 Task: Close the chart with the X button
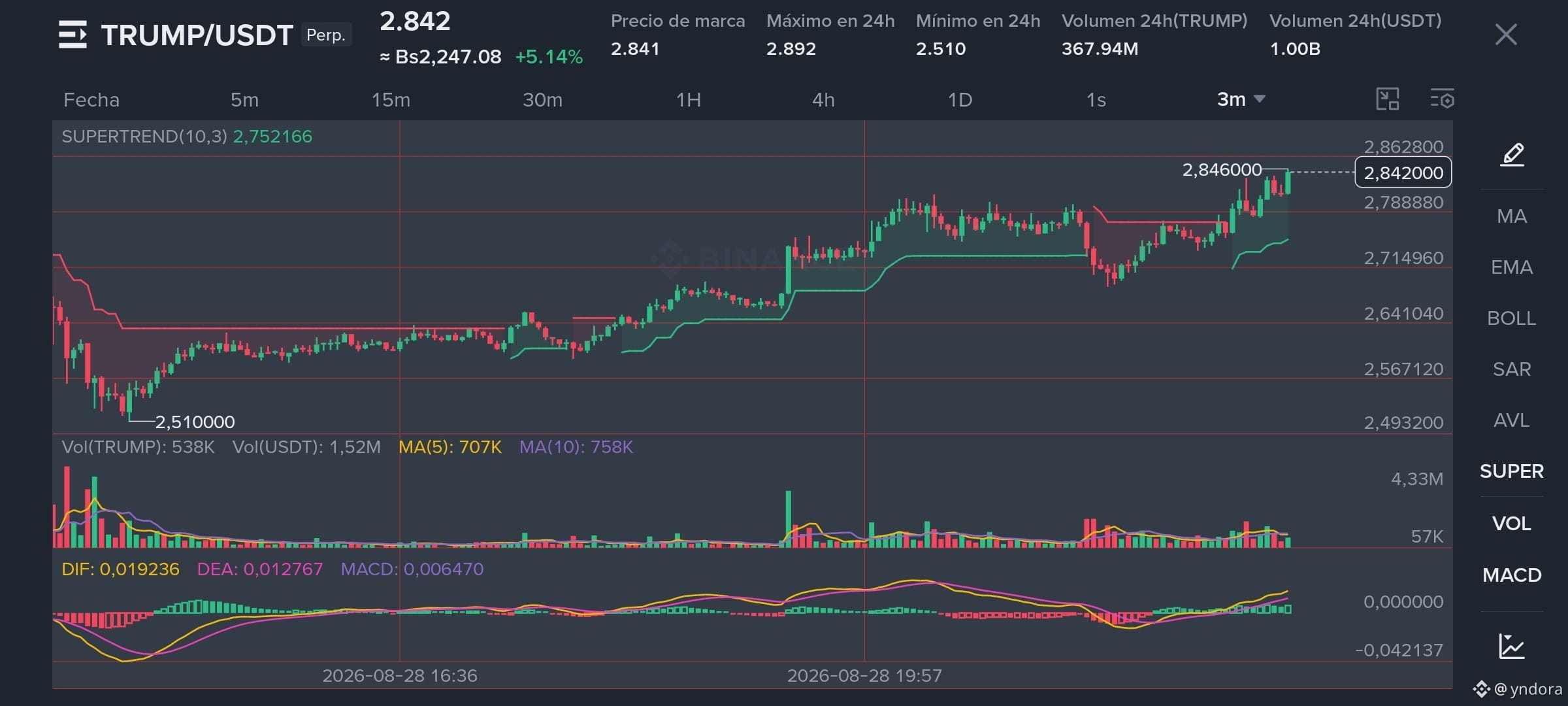coord(1506,34)
